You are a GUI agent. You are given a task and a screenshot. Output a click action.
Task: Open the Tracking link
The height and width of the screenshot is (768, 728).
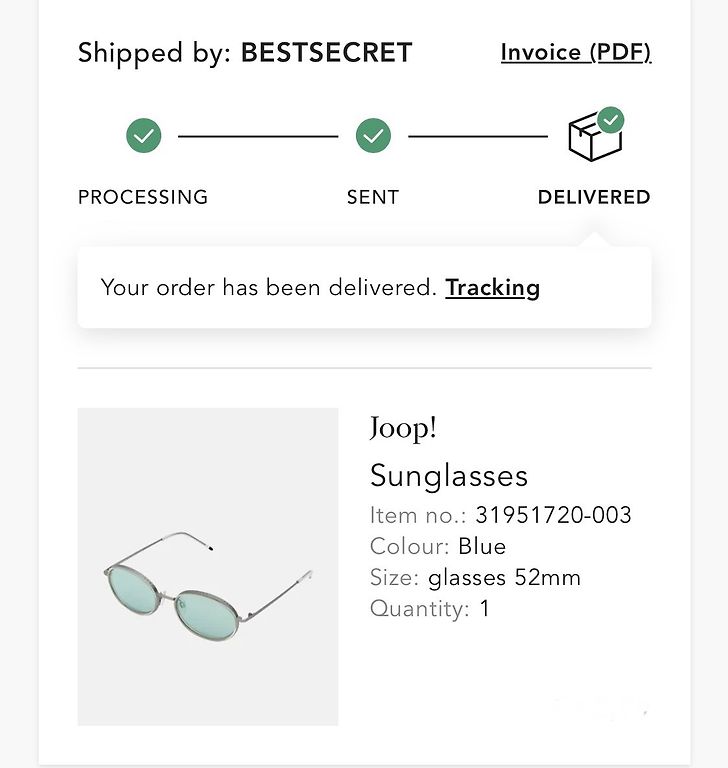tap(492, 288)
